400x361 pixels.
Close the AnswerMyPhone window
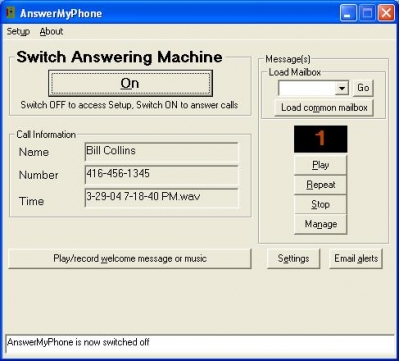coord(386,13)
